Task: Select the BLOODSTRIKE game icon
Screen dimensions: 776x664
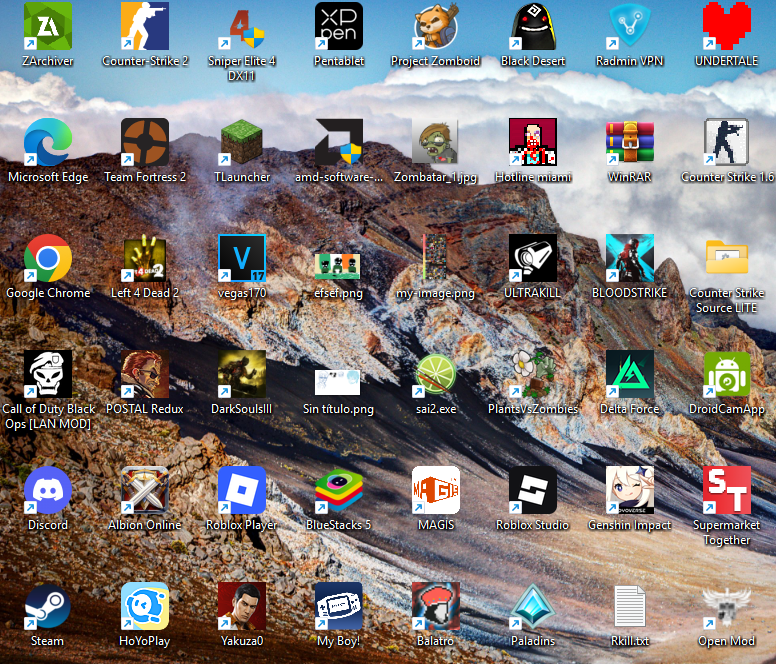Action: [x=630, y=258]
